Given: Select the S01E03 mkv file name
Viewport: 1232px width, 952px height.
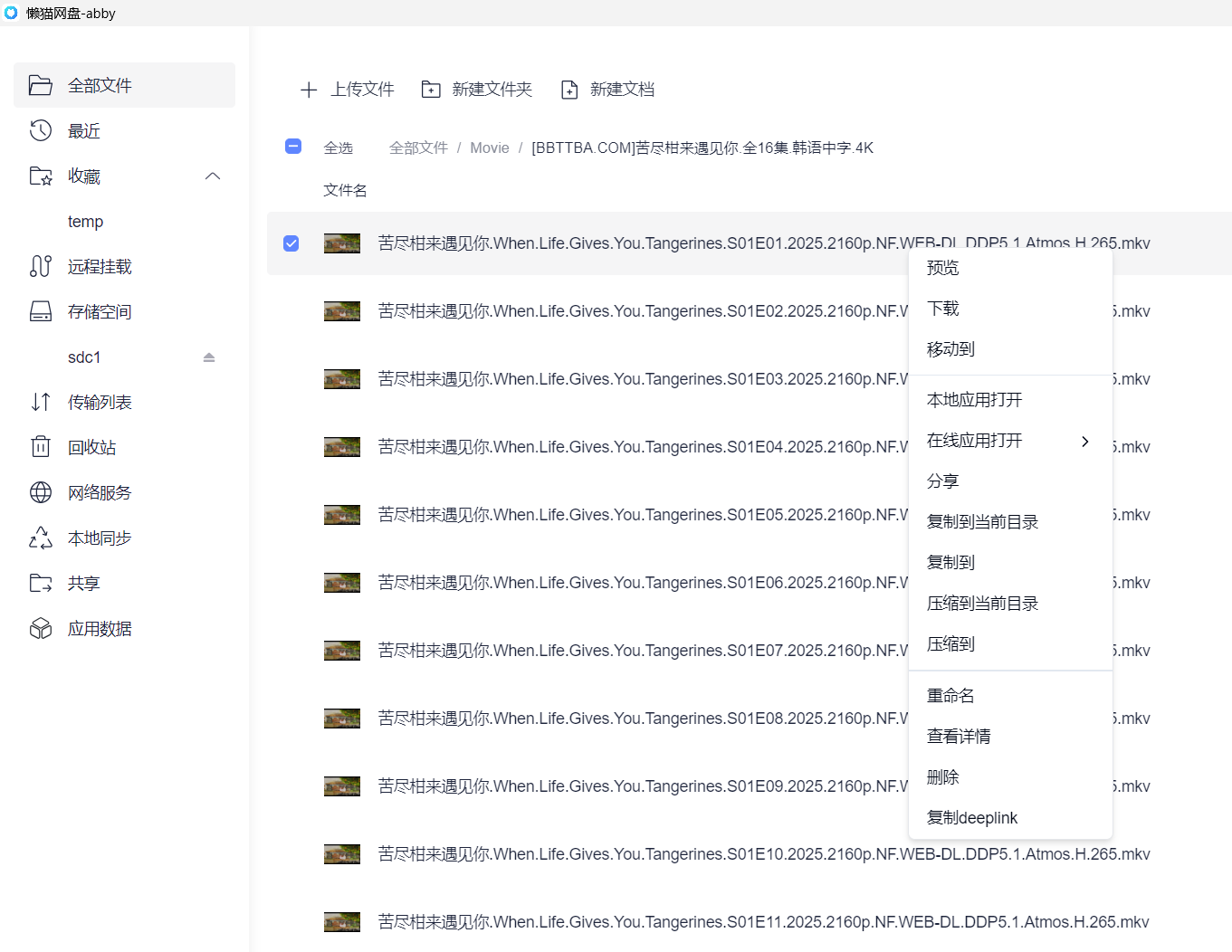Looking at the screenshot, I should pyautogui.click(x=643, y=379).
